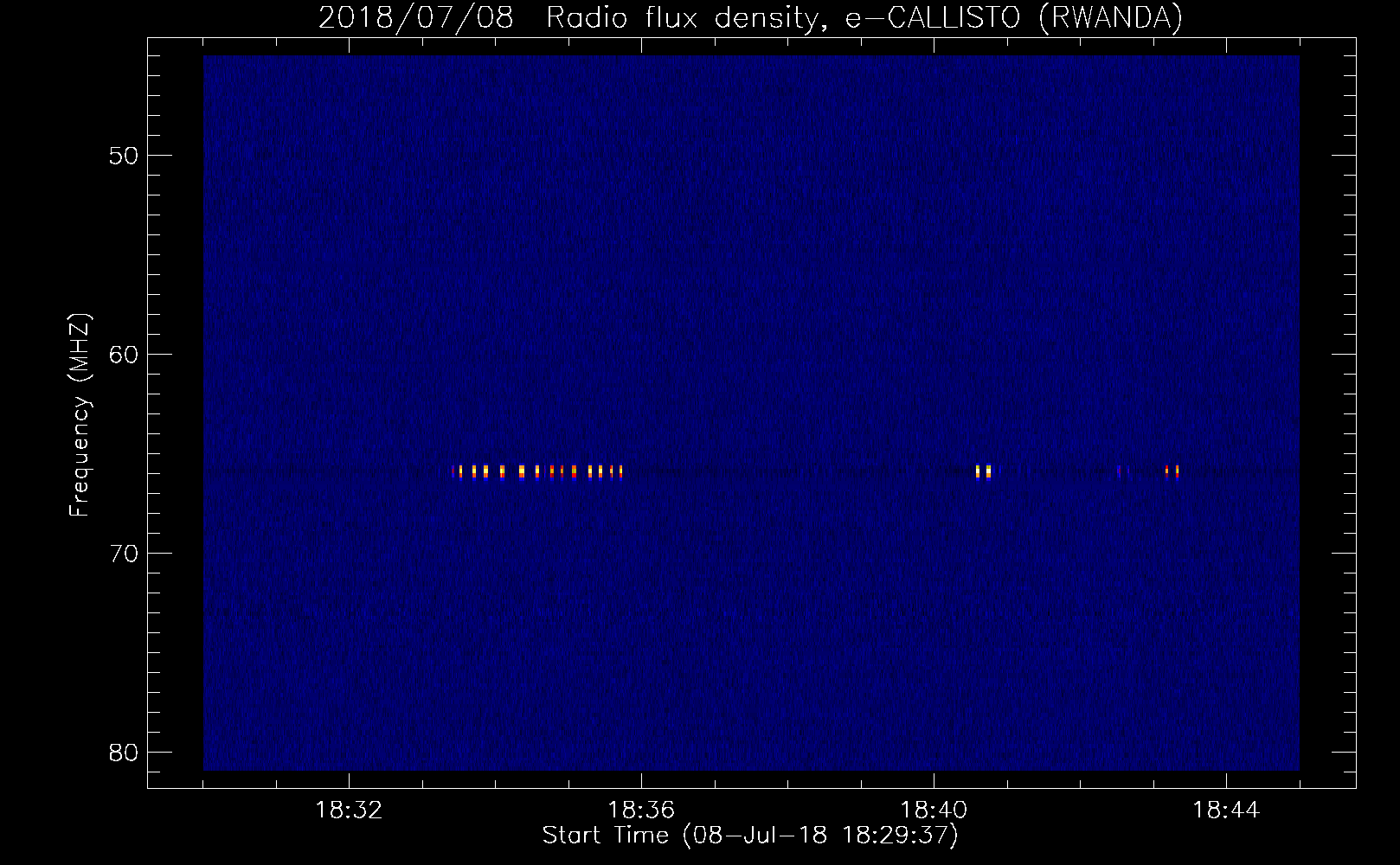Click the 18:36 time tick label

(641, 811)
